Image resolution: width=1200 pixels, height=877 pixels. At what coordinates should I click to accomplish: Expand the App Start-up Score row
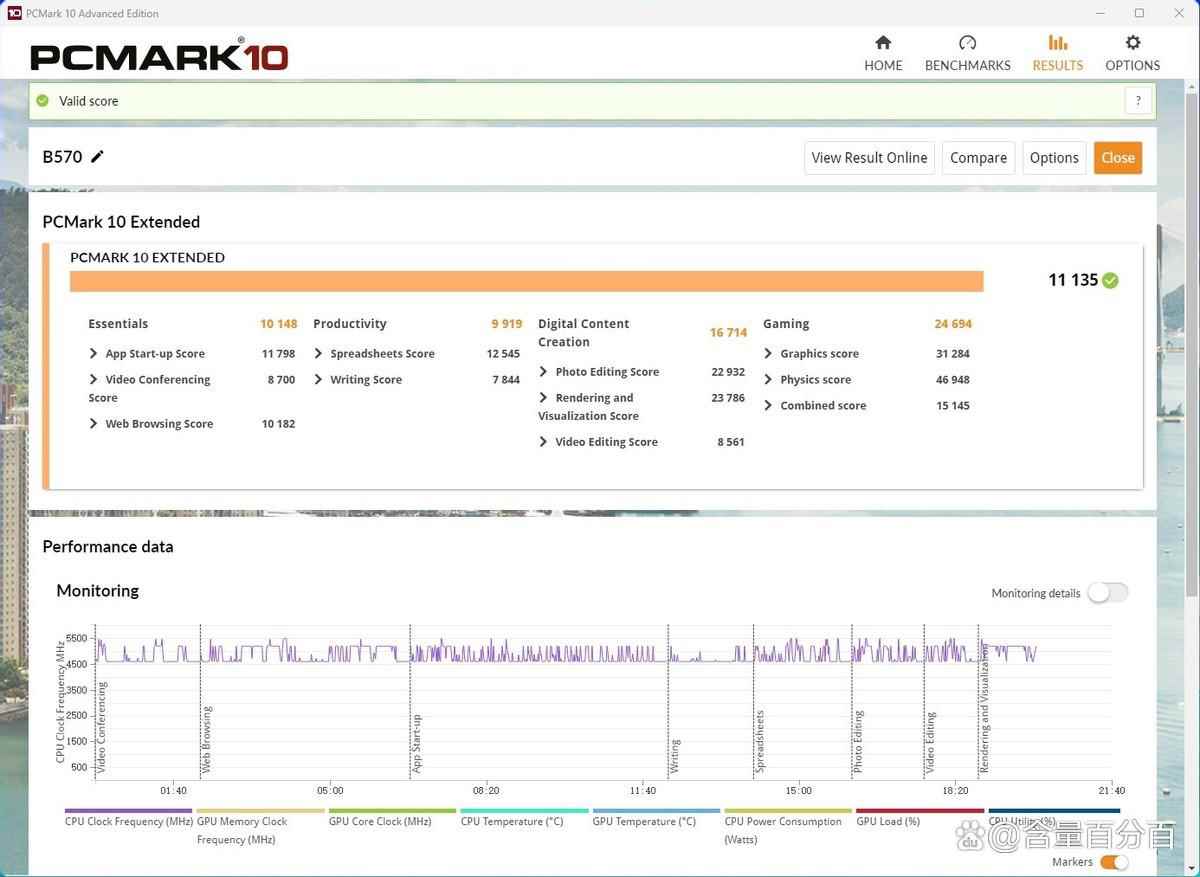94,354
